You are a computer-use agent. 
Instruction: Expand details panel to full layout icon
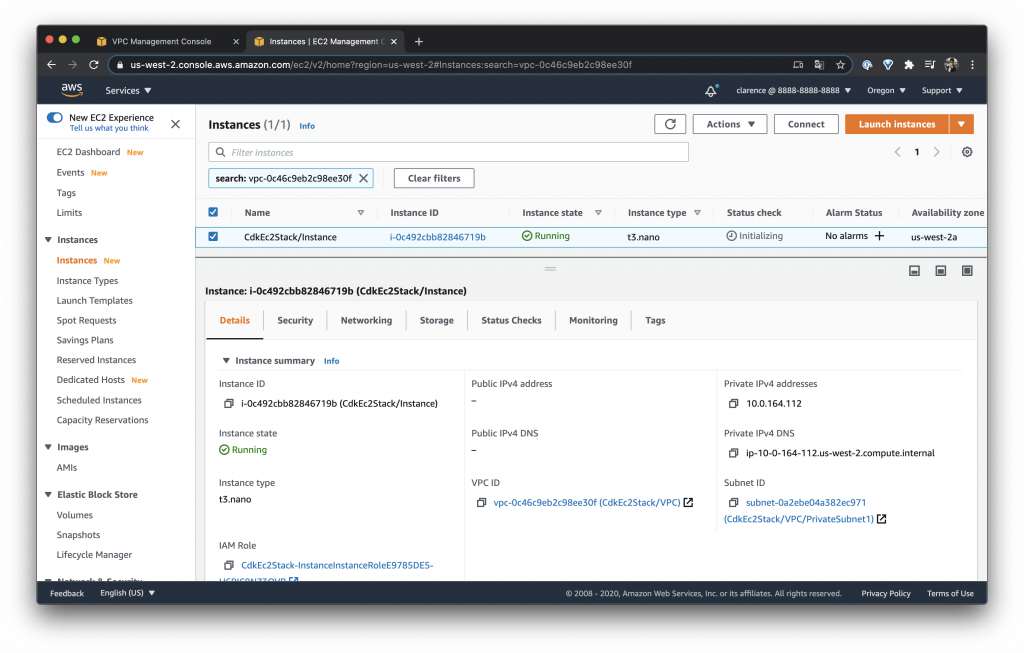967,271
